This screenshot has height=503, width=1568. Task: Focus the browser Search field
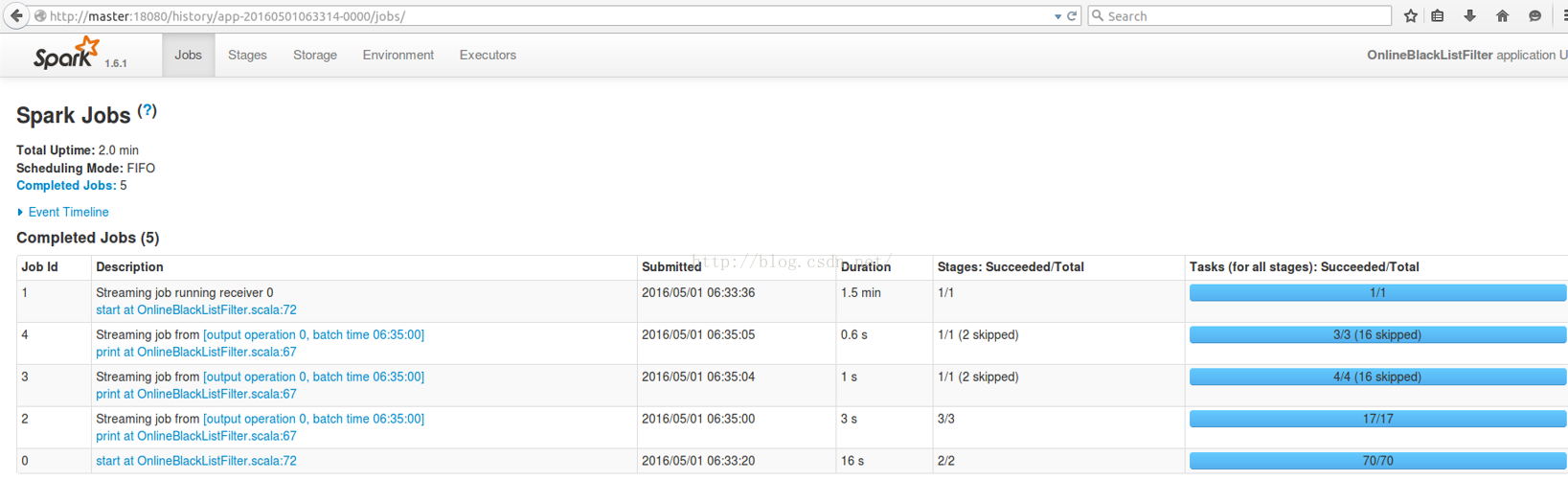click(1239, 16)
